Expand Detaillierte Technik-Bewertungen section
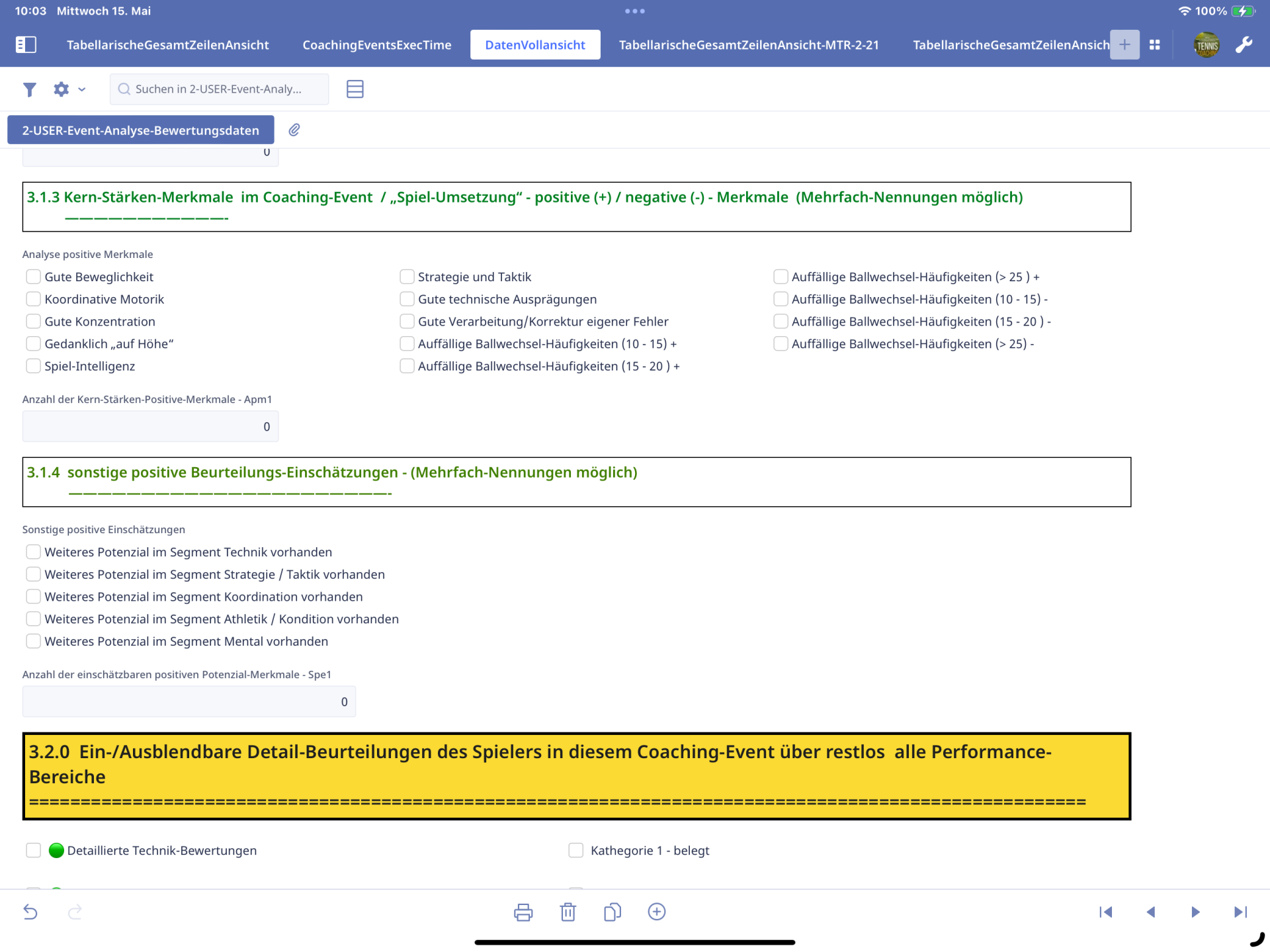 33,850
